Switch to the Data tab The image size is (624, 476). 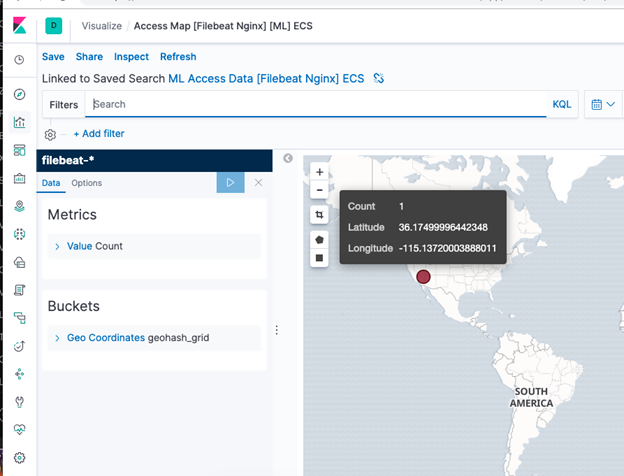pos(51,183)
